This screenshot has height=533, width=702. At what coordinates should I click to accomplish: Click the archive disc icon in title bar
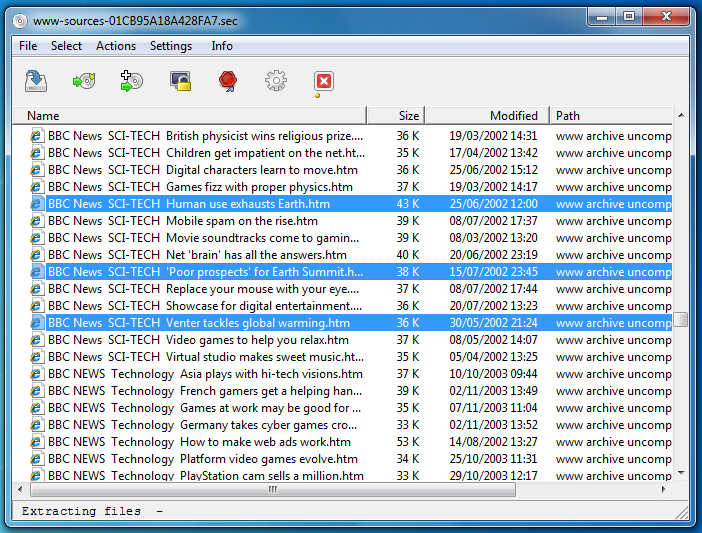click(x=20, y=21)
